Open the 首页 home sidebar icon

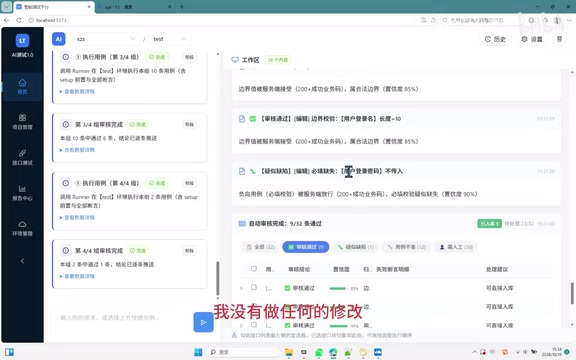pyautogui.click(x=22, y=87)
